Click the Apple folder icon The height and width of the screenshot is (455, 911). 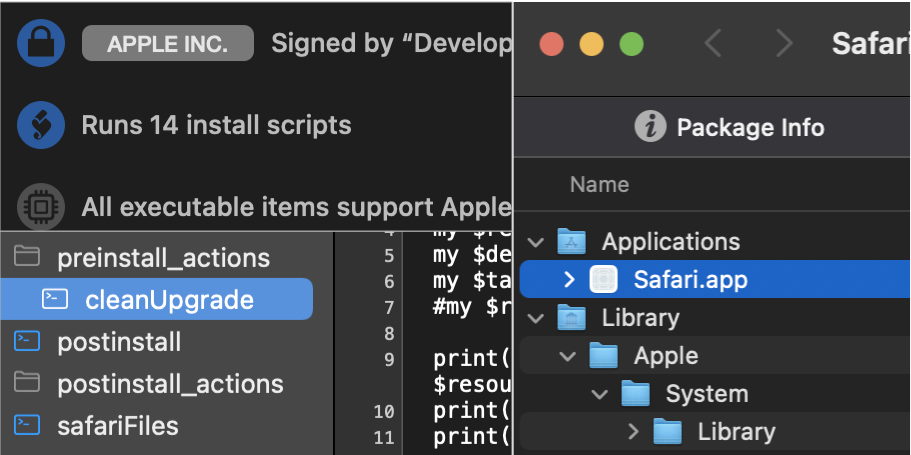(603, 355)
